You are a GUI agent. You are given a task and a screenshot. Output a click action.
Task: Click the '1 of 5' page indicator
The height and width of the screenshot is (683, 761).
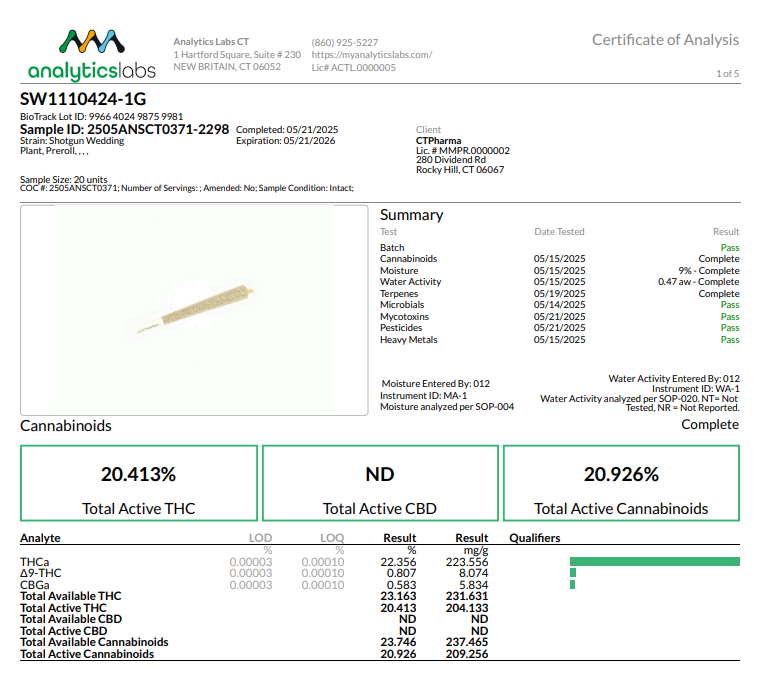point(727,74)
